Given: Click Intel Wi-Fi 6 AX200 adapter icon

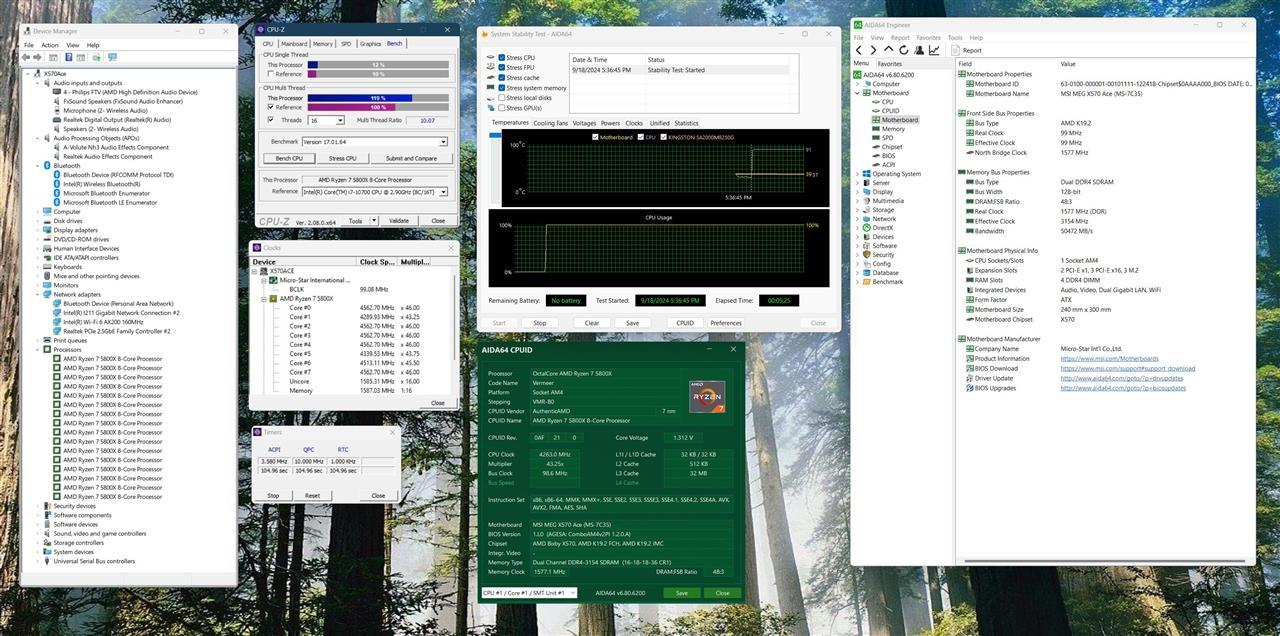Looking at the screenshot, I should pyautogui.click(x=57, y=322).
